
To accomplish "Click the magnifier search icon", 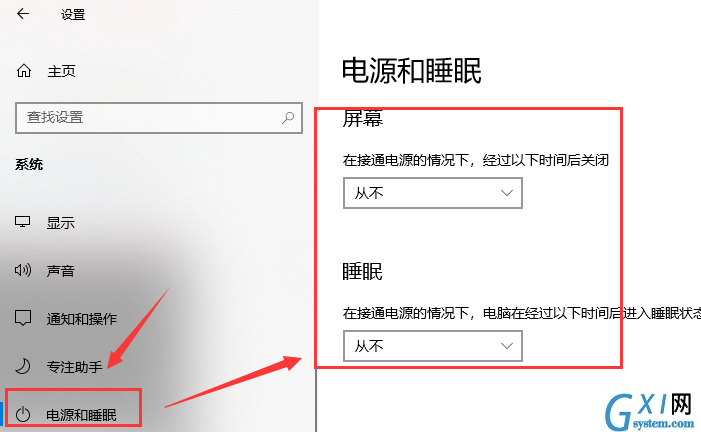I will click(288, 118).
